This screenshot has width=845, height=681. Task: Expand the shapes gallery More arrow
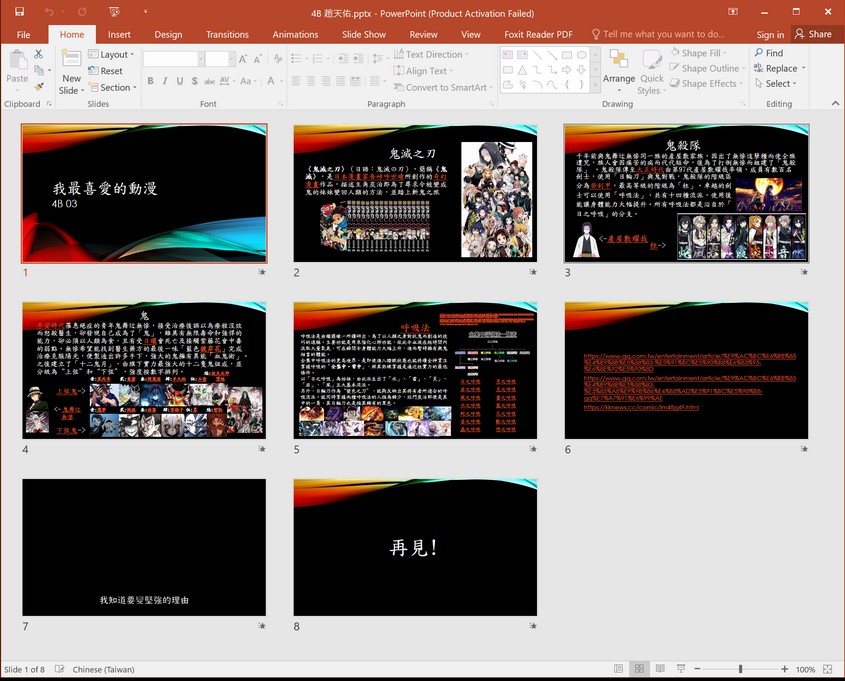(x=595, y=86)
